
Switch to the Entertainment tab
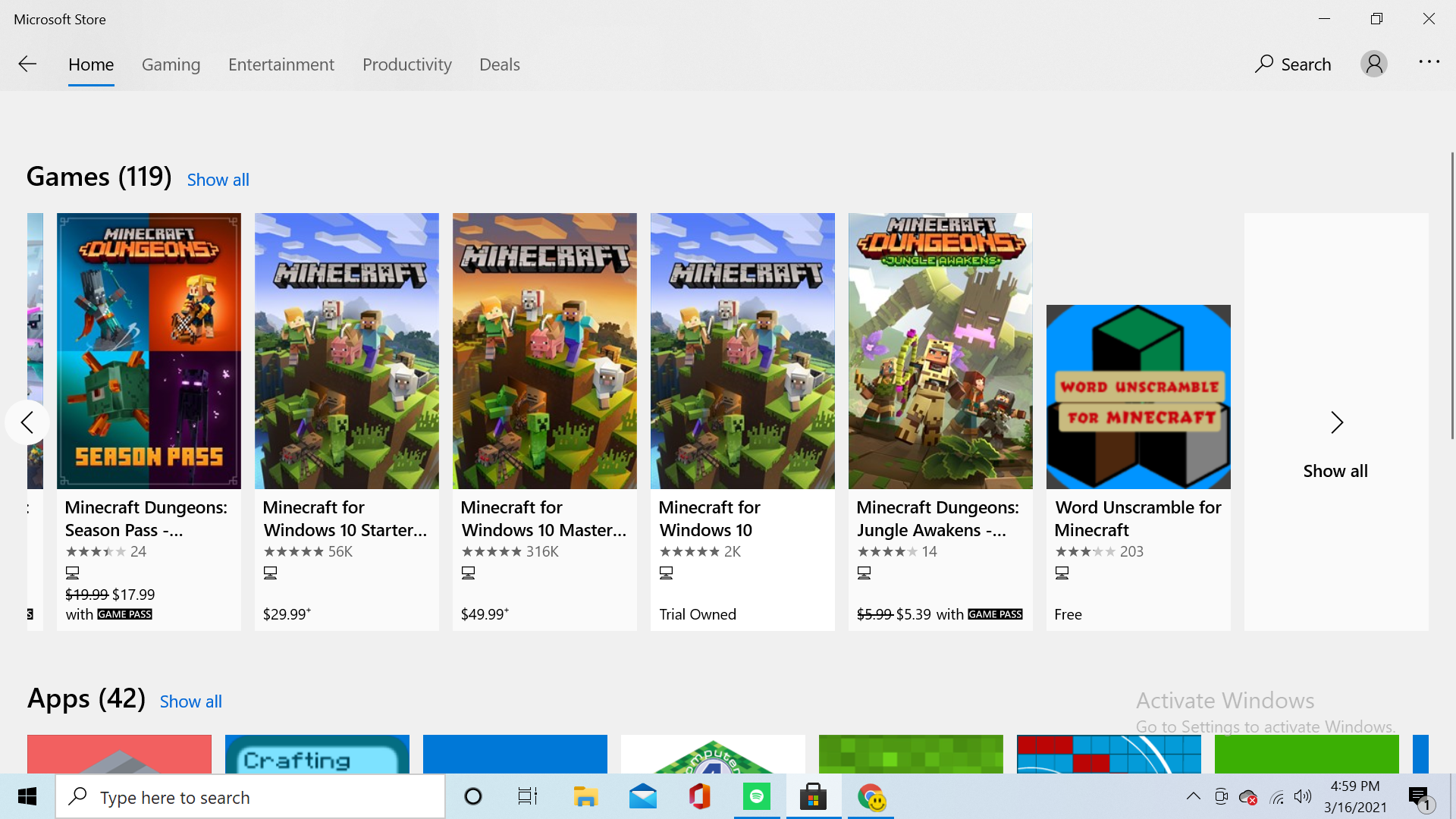(x=281, y=64)
